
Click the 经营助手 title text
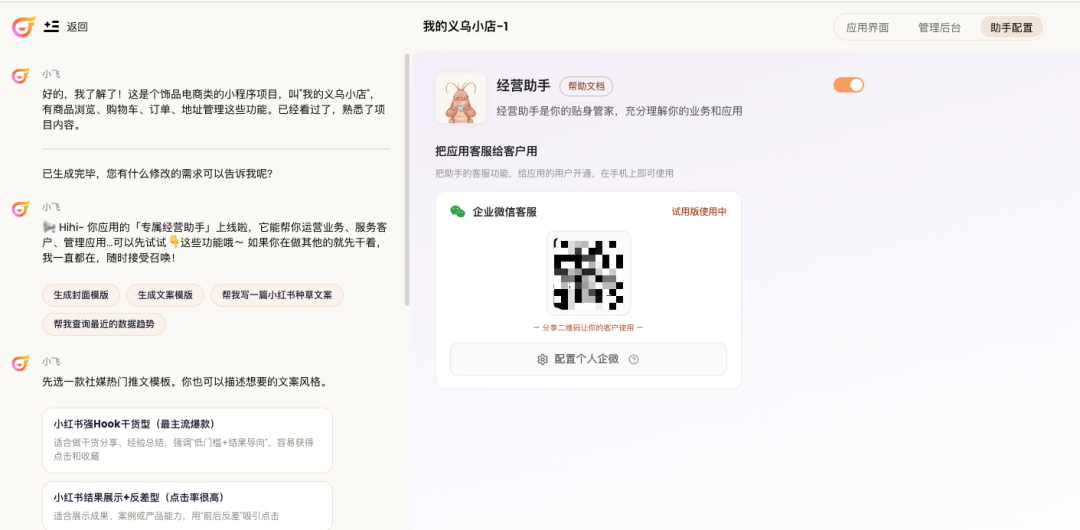pyautogui.click(x=523, y=86)
